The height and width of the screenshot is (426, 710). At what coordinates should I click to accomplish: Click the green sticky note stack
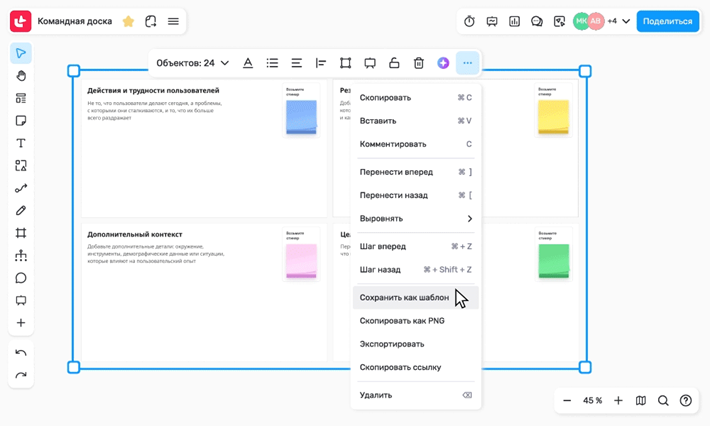pyautogui.click(x=553, y=261)
